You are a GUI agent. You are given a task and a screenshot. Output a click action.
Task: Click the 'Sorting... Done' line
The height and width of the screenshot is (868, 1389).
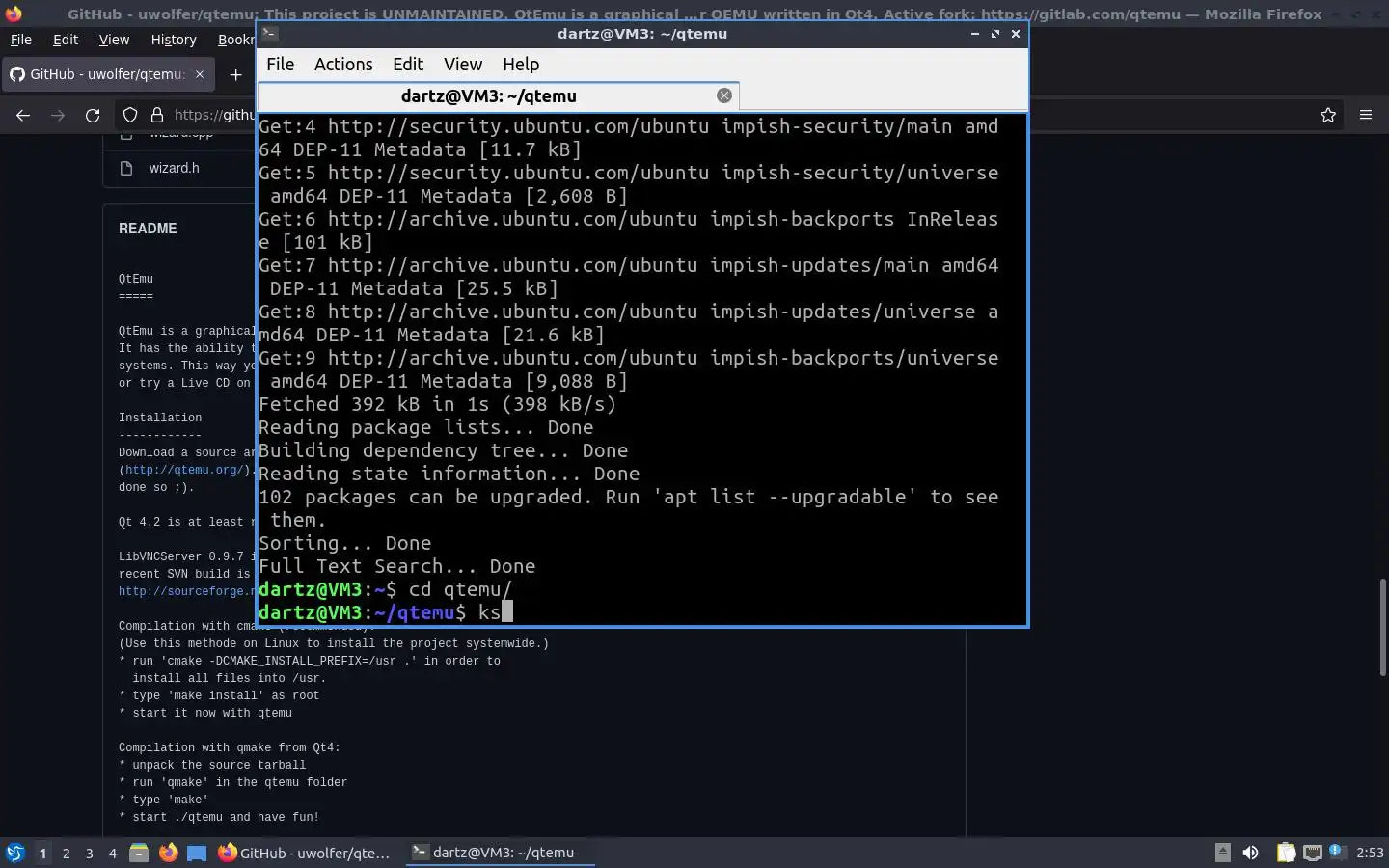coord(345,543)
